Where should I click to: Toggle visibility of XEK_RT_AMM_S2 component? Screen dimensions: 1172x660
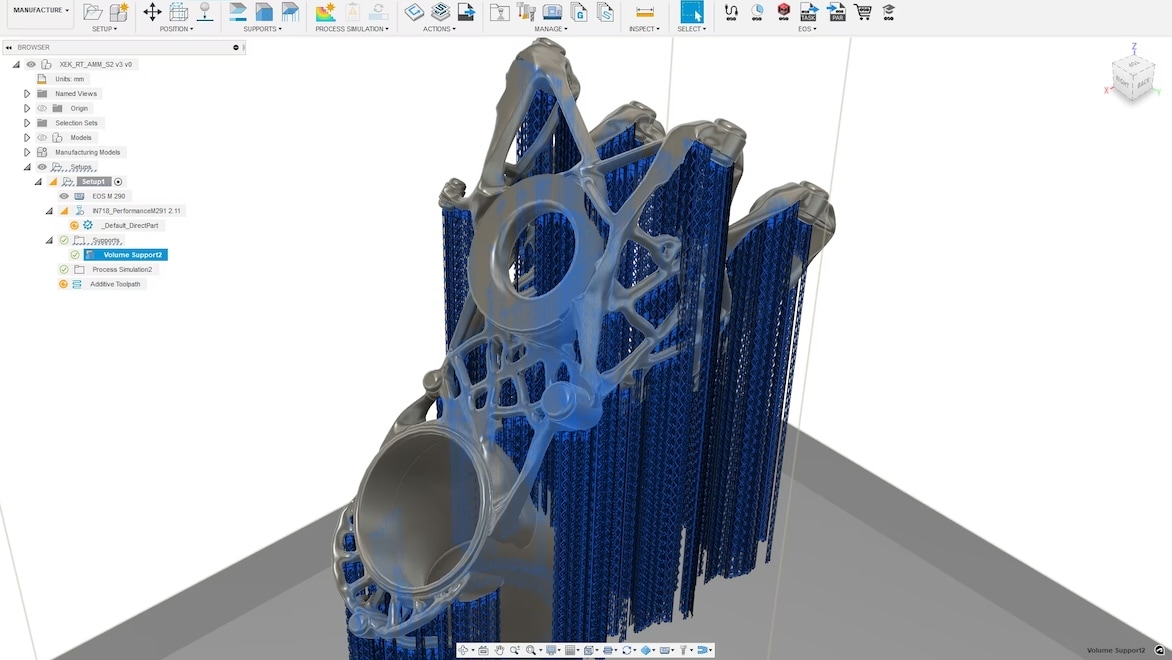pyautogui.click(x=30, y=64)
